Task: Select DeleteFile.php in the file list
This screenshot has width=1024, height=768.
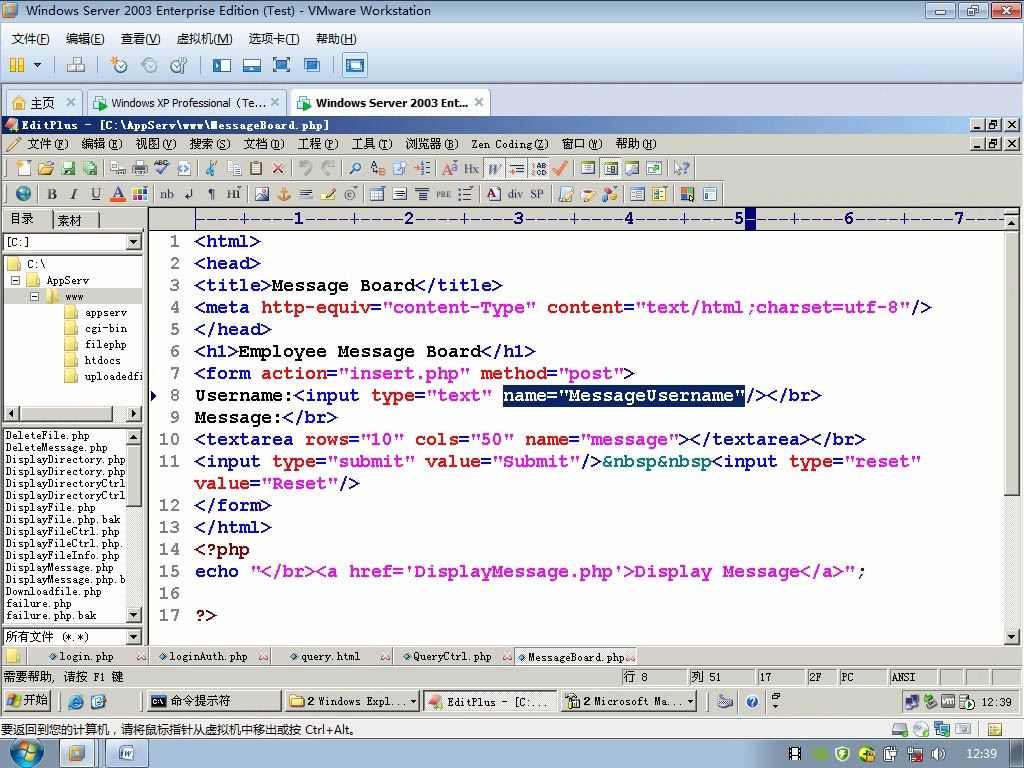Action: (48, 436)
